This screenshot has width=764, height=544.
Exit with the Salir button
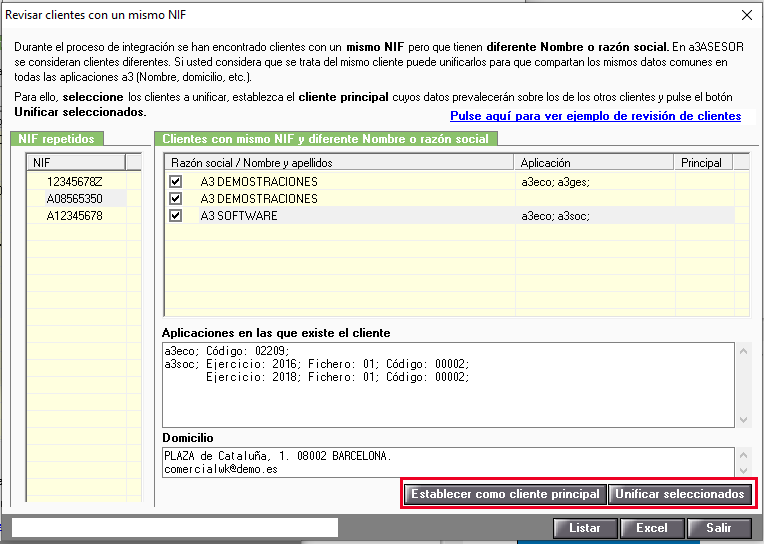(x=719, y=528)
